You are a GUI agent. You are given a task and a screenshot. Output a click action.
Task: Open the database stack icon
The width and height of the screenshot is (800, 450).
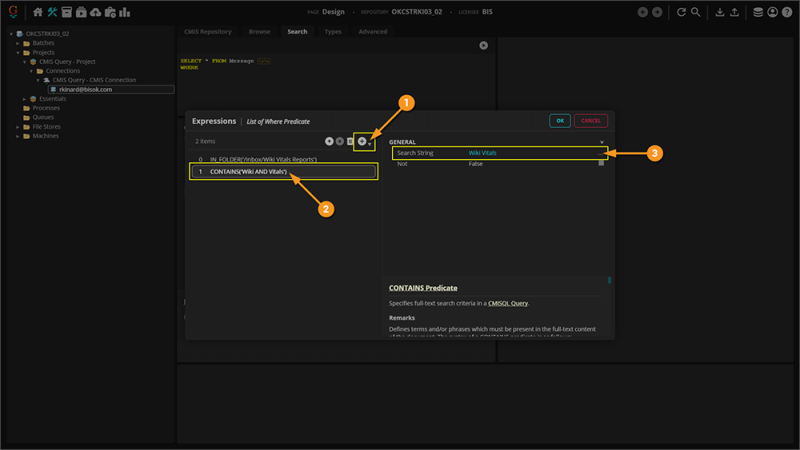pos(758,12)
